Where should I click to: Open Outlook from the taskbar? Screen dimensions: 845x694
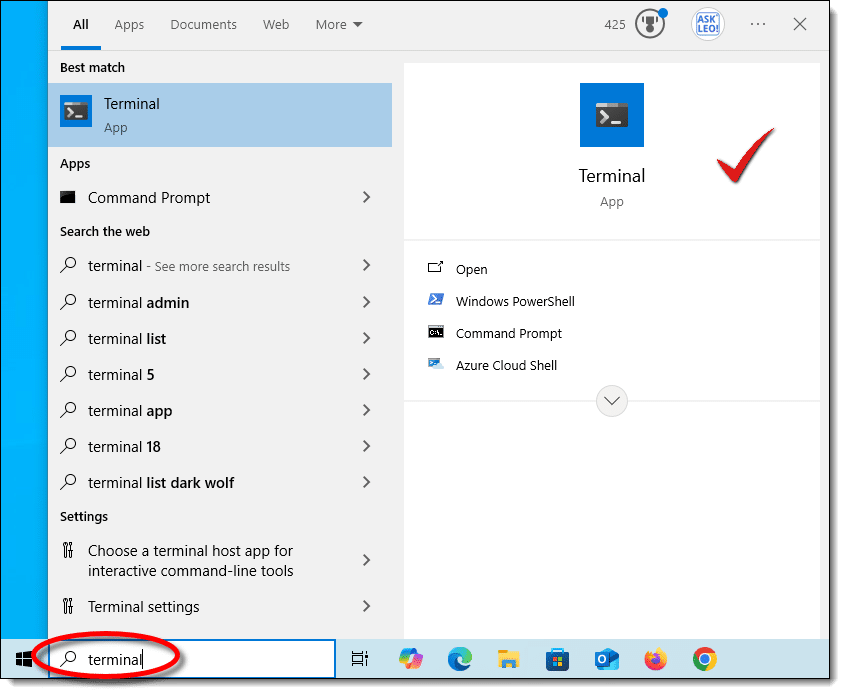607,659
